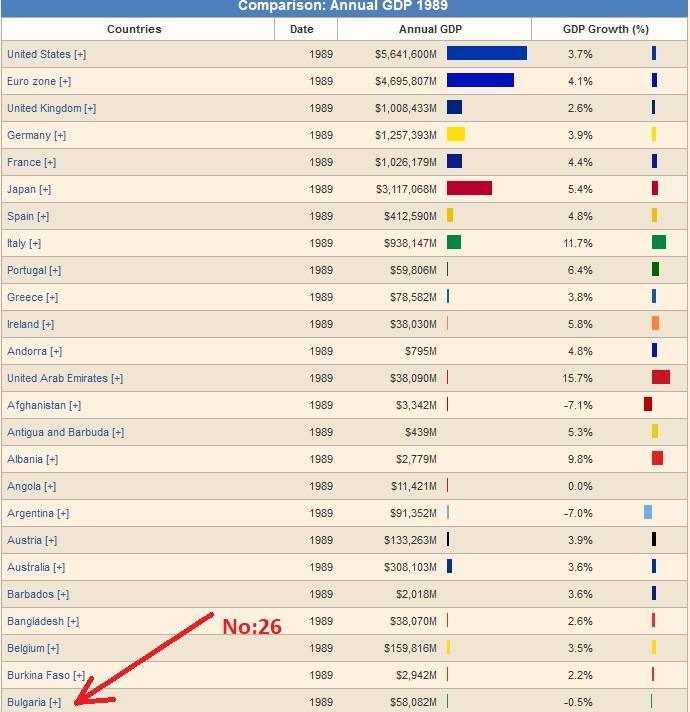Click Japan's red GDP bar
This screenshot has height=712, width=690.
469,188
